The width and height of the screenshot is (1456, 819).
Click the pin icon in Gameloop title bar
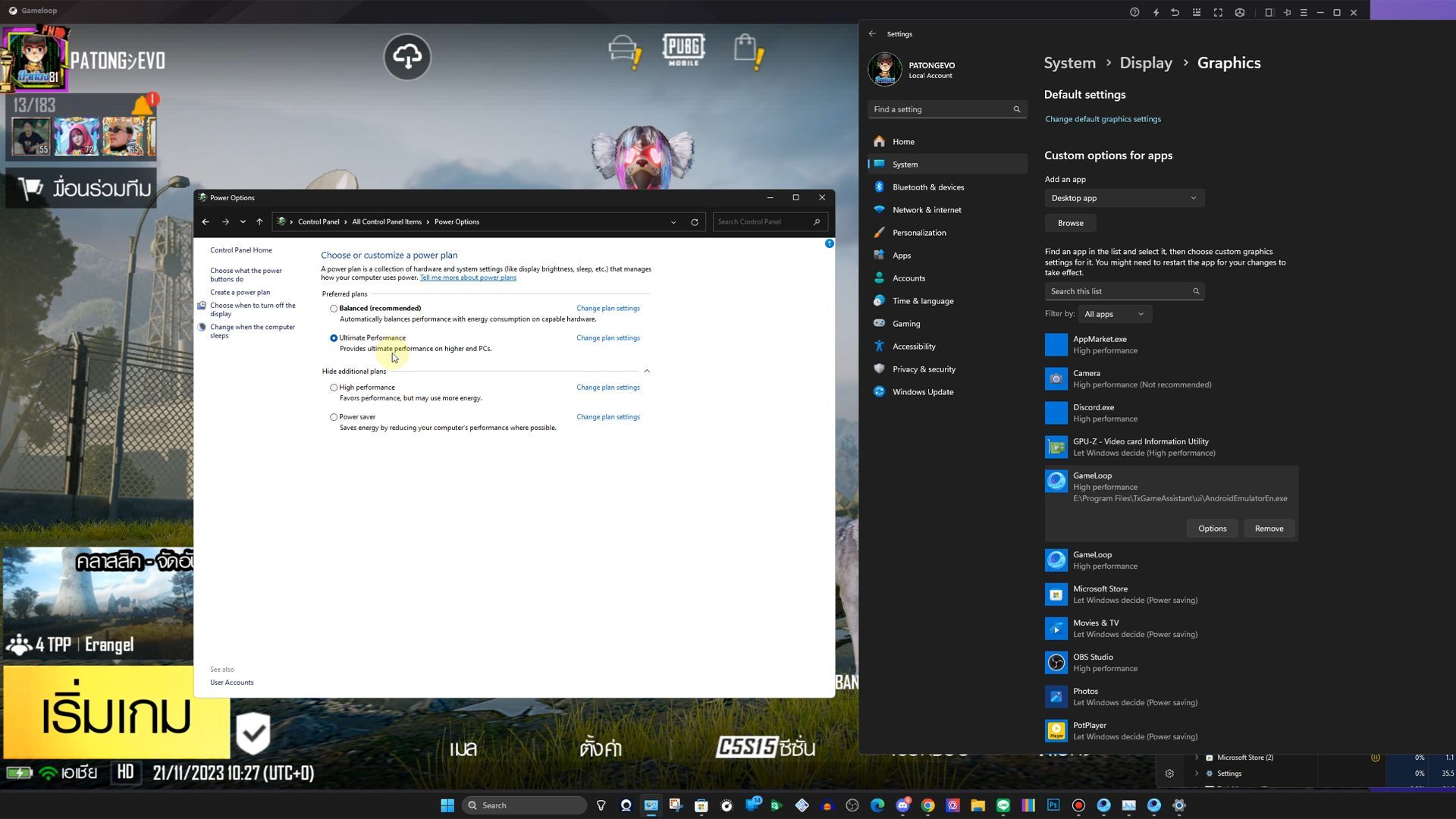(x=1287, y=12)
